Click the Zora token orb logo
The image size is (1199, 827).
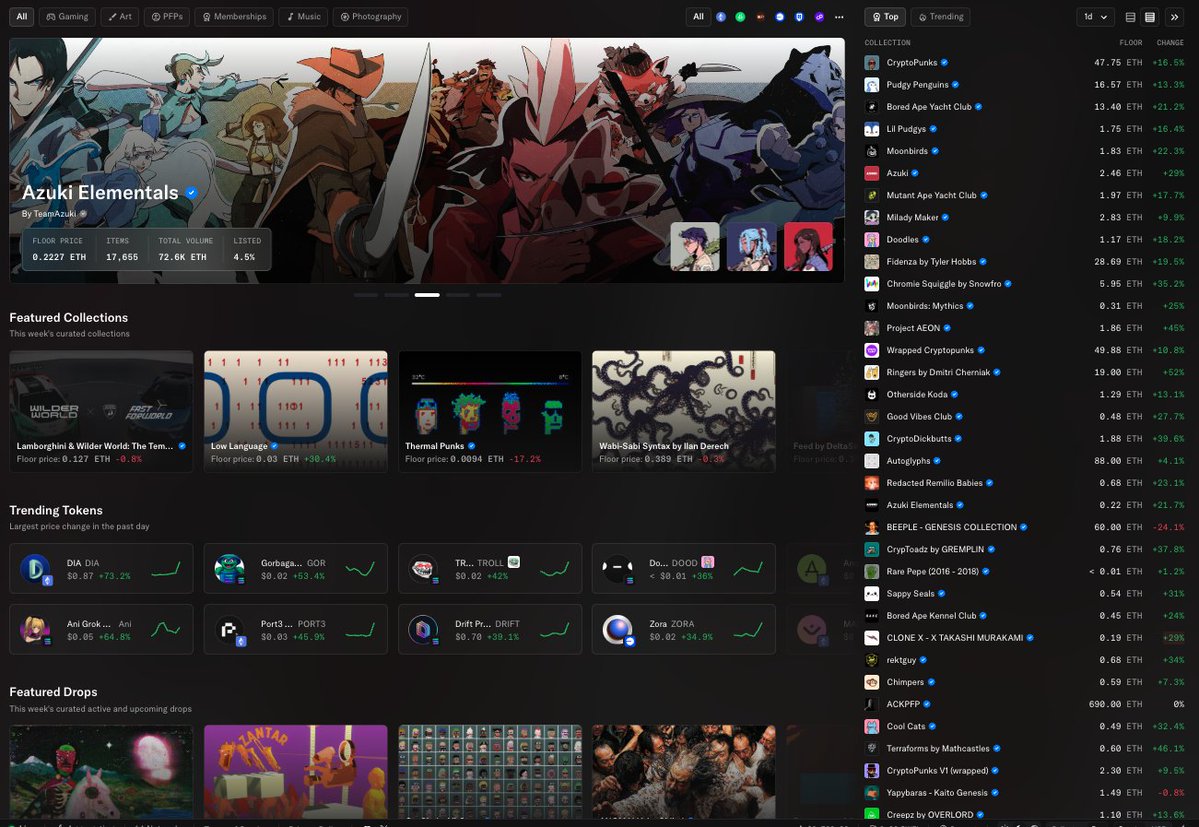(618, 630)
